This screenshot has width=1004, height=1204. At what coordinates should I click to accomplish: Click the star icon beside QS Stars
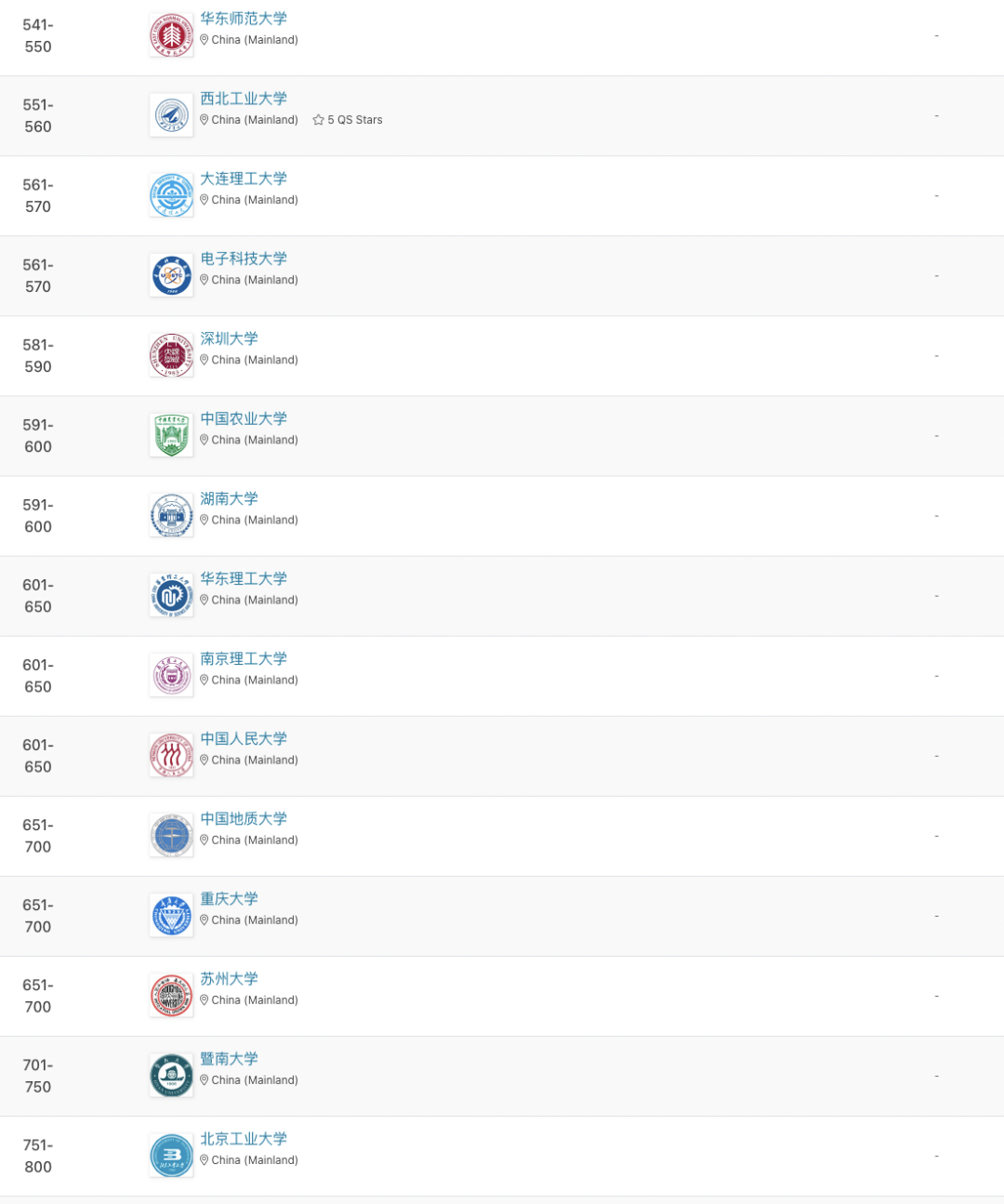(x=319, y=120)
